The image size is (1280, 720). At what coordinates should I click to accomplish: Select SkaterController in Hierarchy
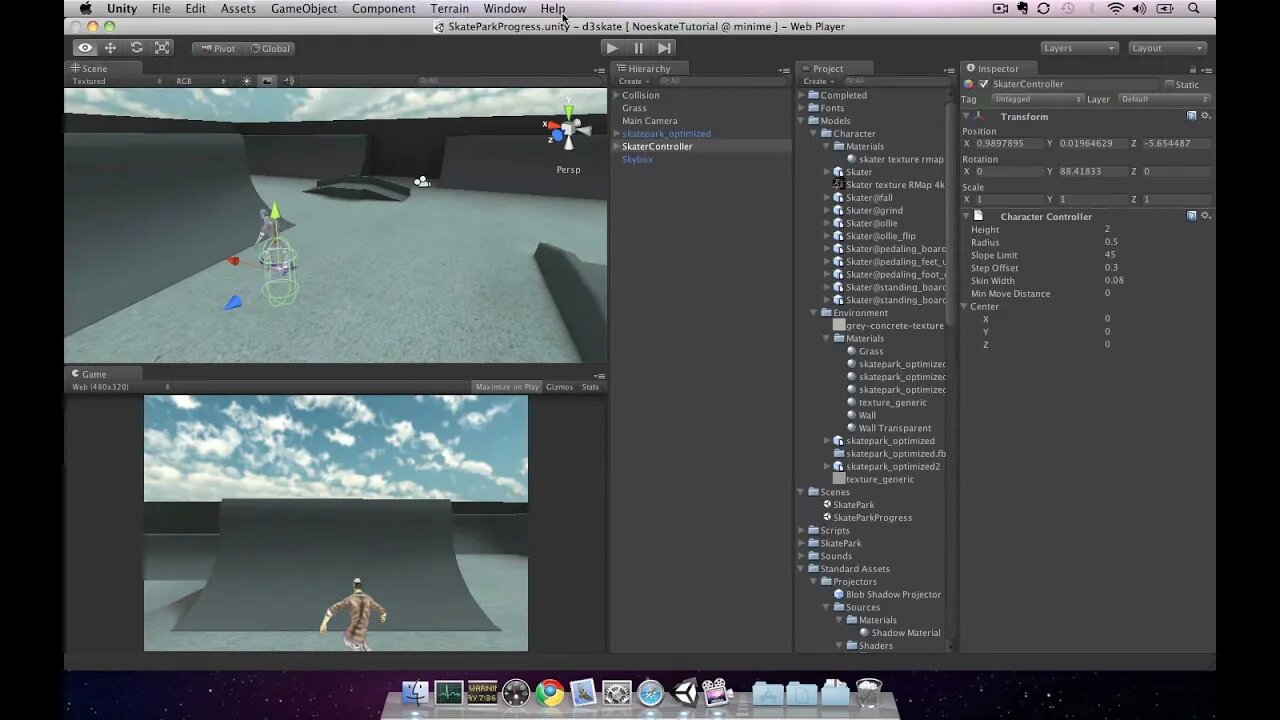701,146
